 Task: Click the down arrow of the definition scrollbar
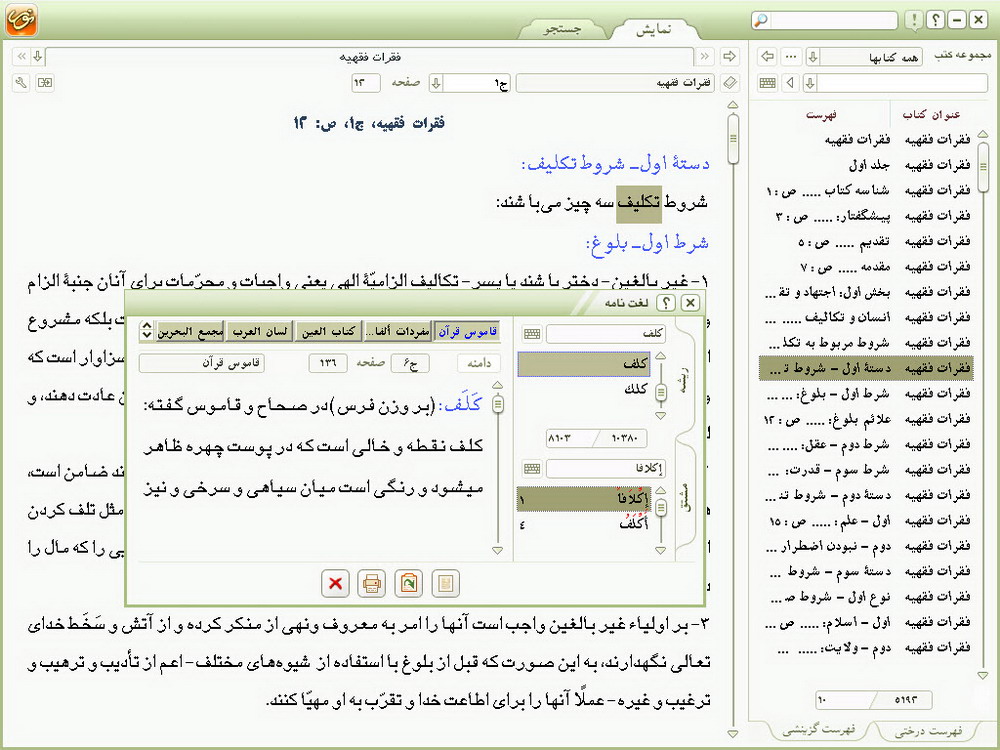497,550
